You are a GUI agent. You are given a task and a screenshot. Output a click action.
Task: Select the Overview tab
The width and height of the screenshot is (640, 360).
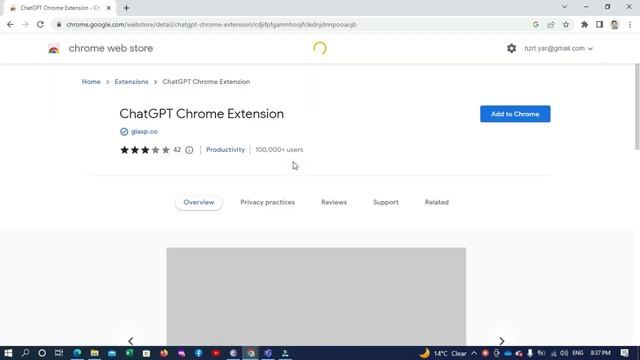point(199,202)
